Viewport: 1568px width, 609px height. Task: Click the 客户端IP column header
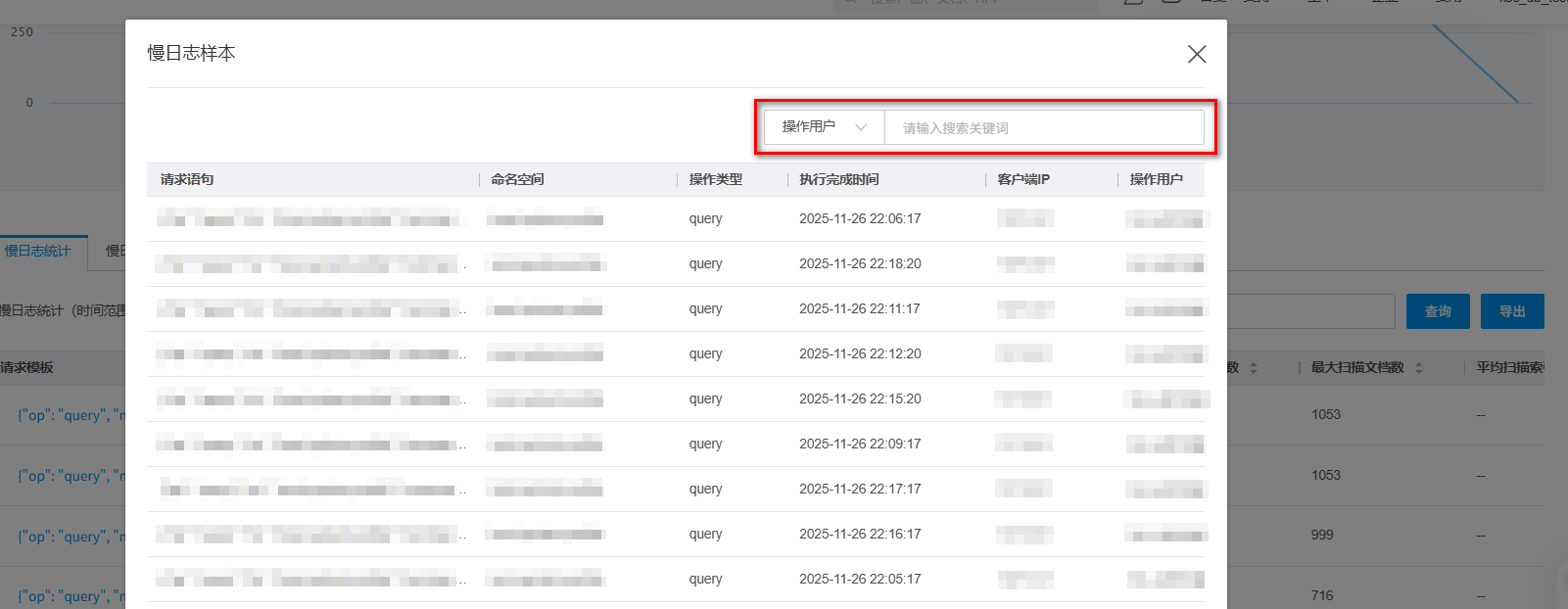pyautogui.click(x=1022, y=179)
